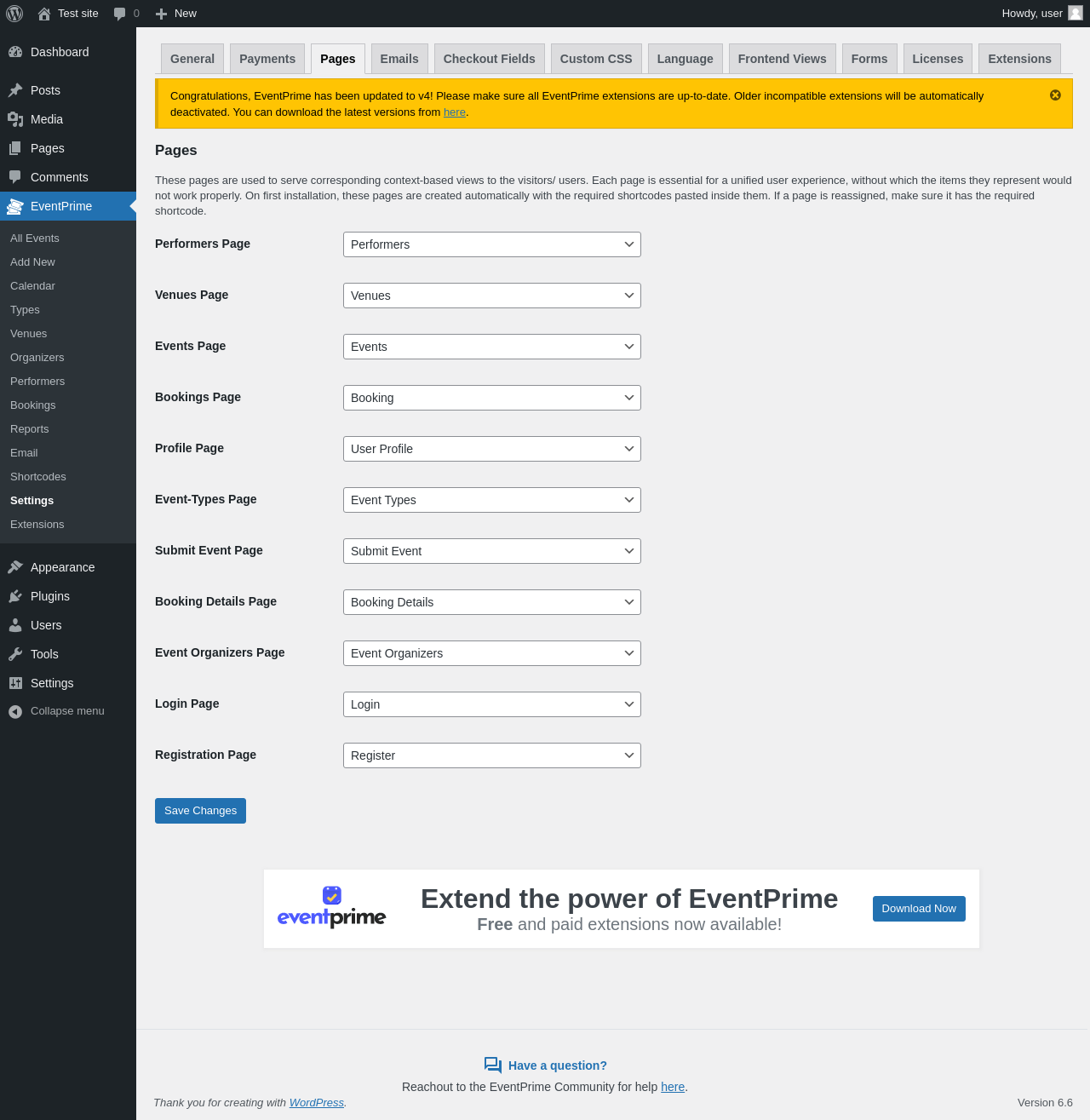Open Extensions in EventPrime submenu
Screen dimensions: 1090x1120
point(68,525)
